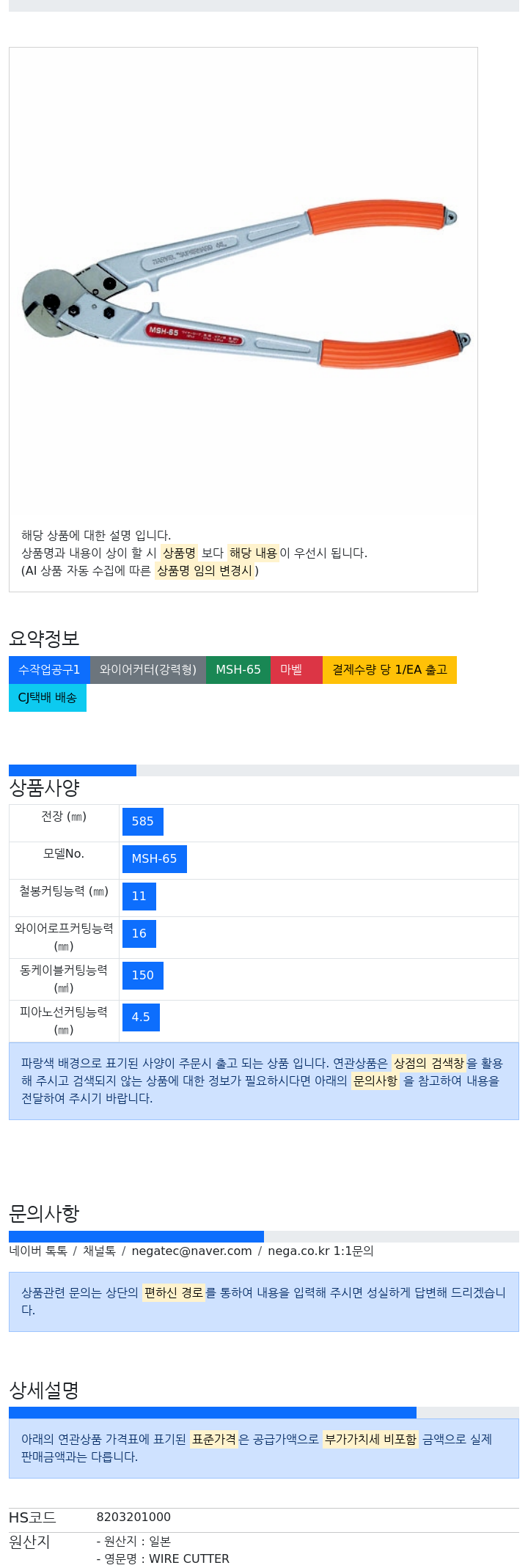This screenshot has height=1568, width=528.
Task: Open the 네이버 톡톡 inquiry link
Action: pos(38,1251)
